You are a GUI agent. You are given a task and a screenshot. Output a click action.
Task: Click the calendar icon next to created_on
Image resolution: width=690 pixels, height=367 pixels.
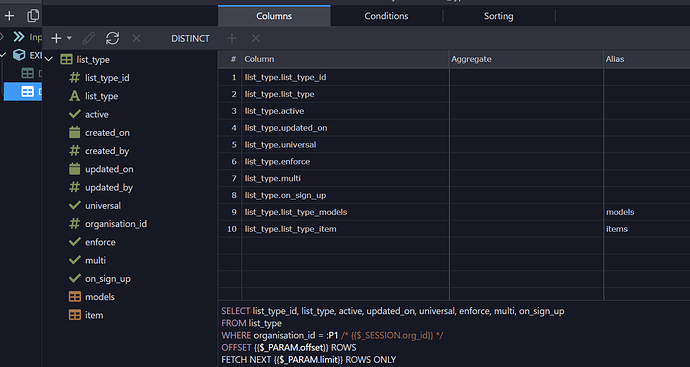coord(75,132)
